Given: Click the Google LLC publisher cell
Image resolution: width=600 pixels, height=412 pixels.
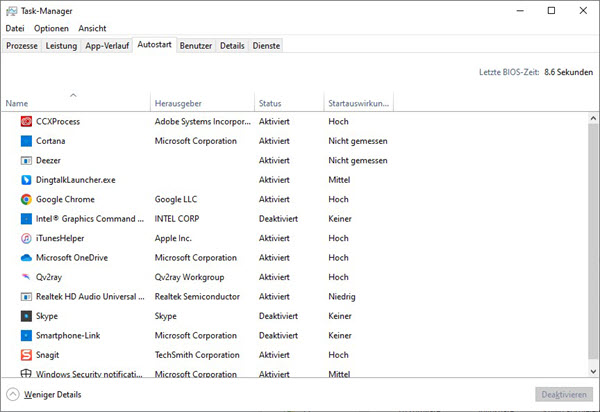Looking at the screenshot, I should click(176, 199).
